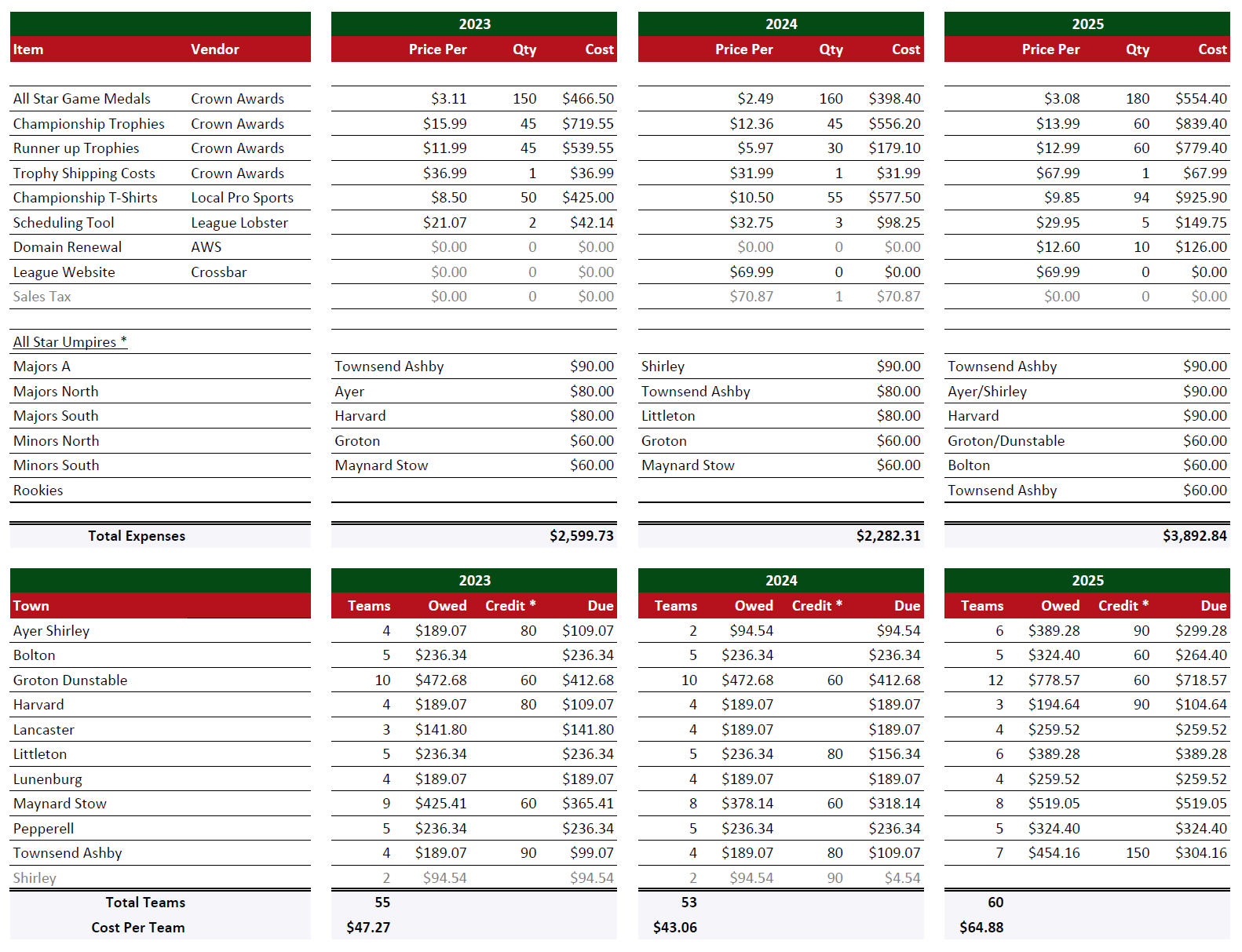Screen dimensions: 1242x952
Task: Select the Local Pro Sports vendor cell
Action: pos(242,198)
